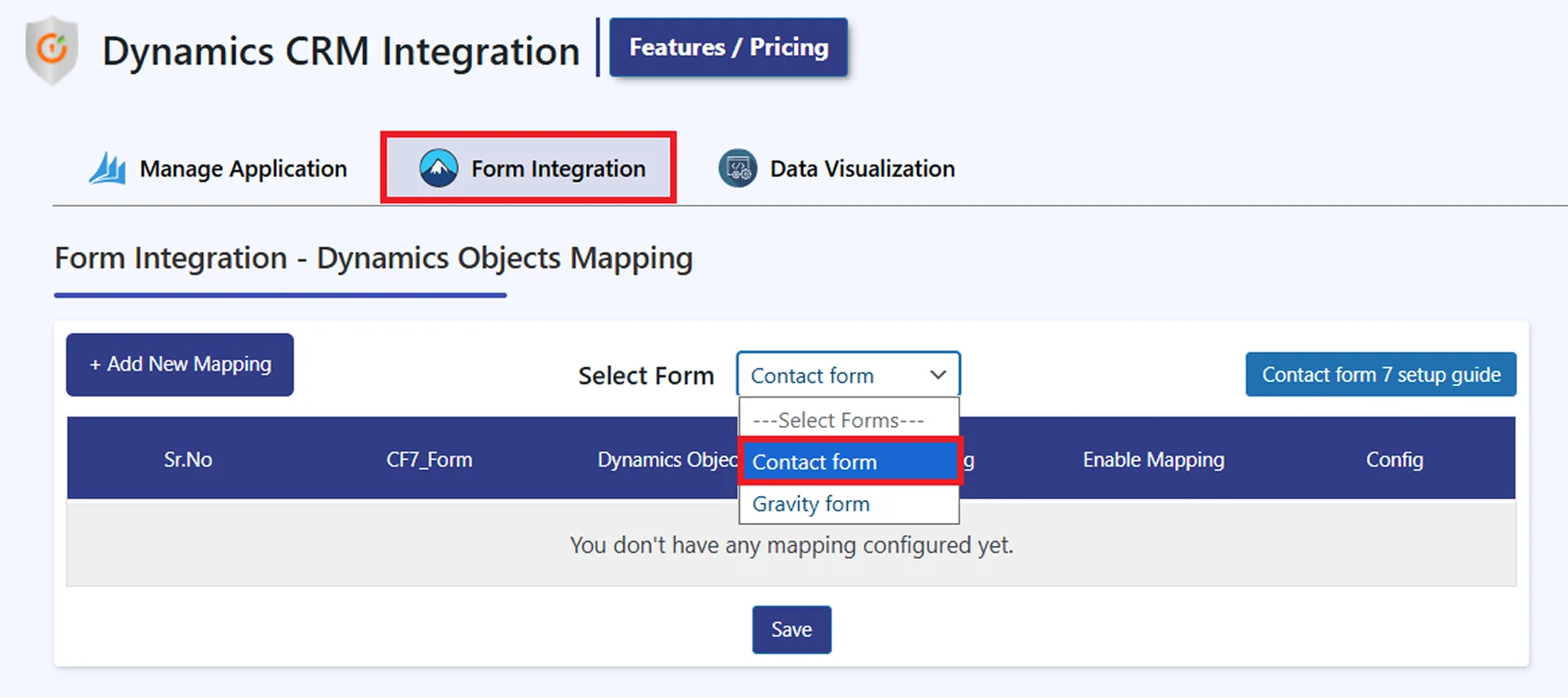Click the Select Form label
Viewport: 1568px width, 698px height.
[646, 376]
